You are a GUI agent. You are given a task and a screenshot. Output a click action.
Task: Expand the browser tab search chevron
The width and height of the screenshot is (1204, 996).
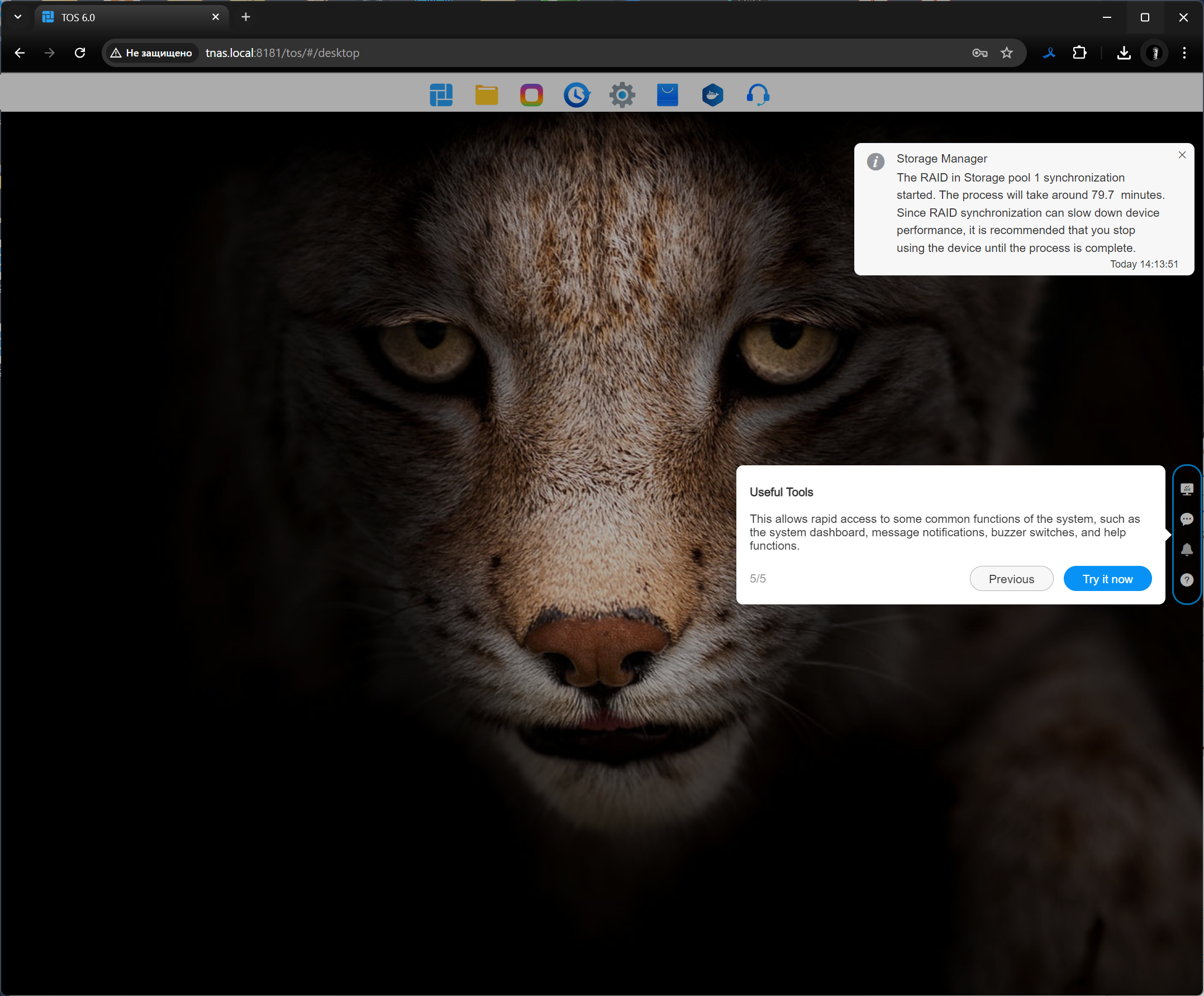(x=18, y=17)
